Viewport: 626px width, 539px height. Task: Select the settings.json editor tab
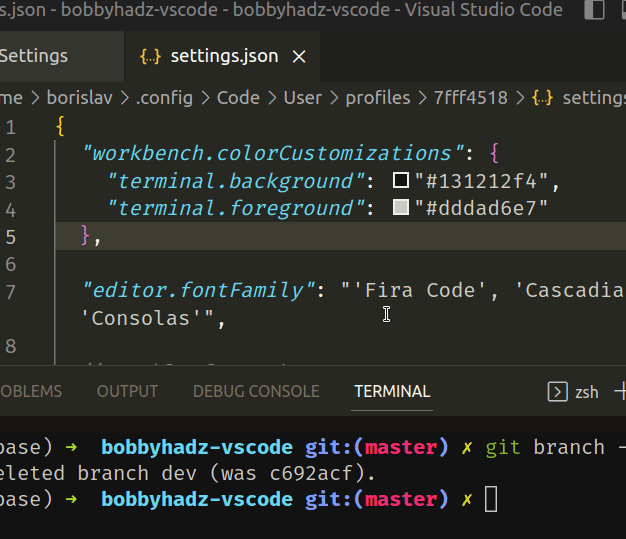coord(222,56)
